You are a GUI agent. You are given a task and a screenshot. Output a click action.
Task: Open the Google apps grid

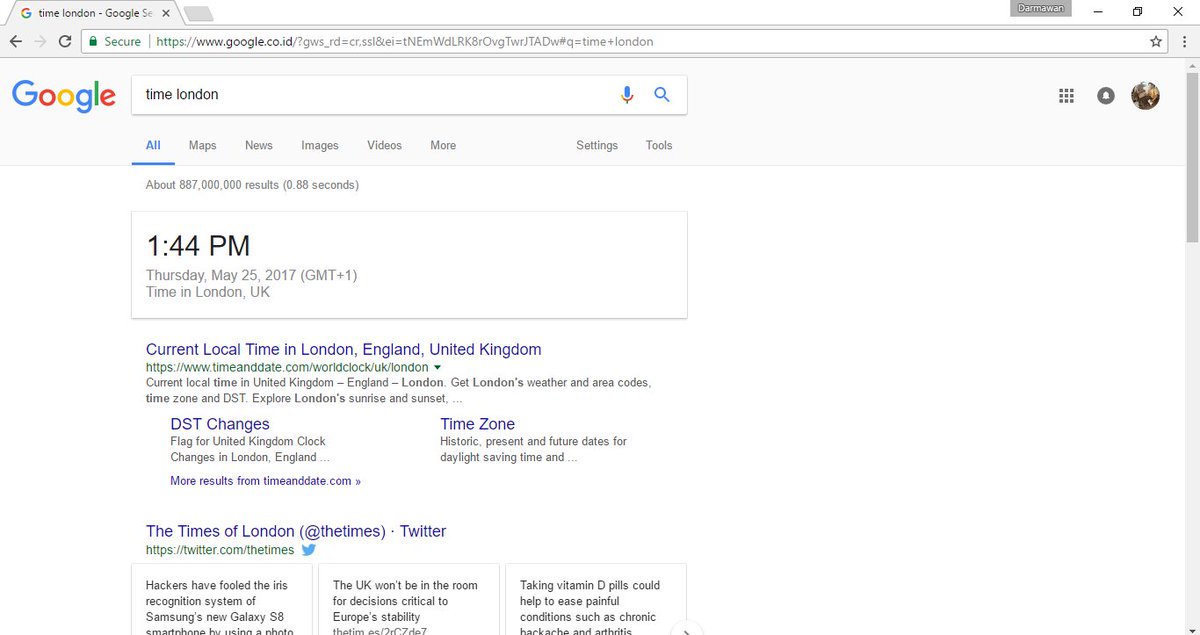[1066, 96]
